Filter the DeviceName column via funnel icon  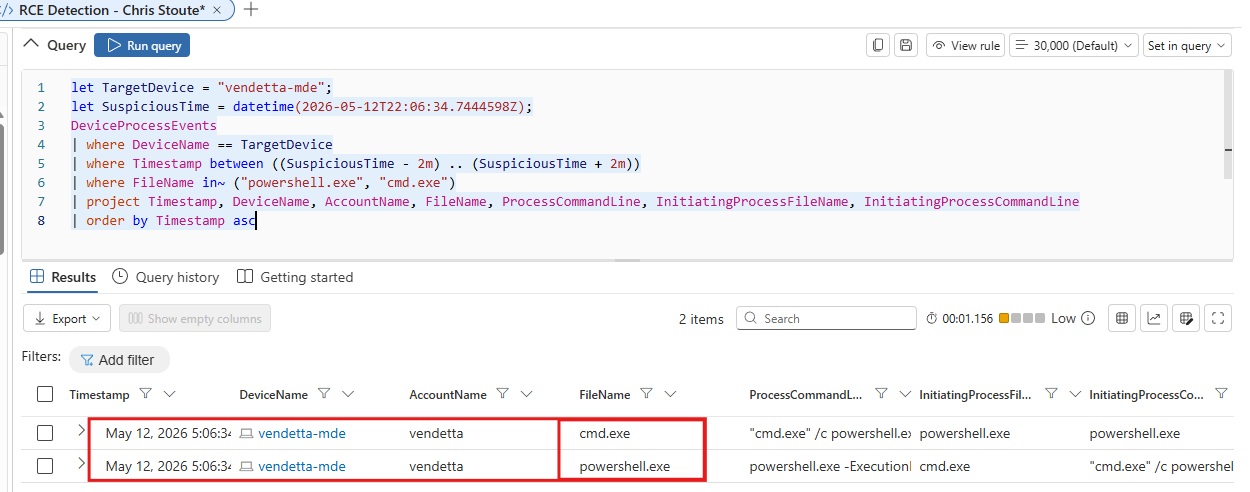(324, 394)
